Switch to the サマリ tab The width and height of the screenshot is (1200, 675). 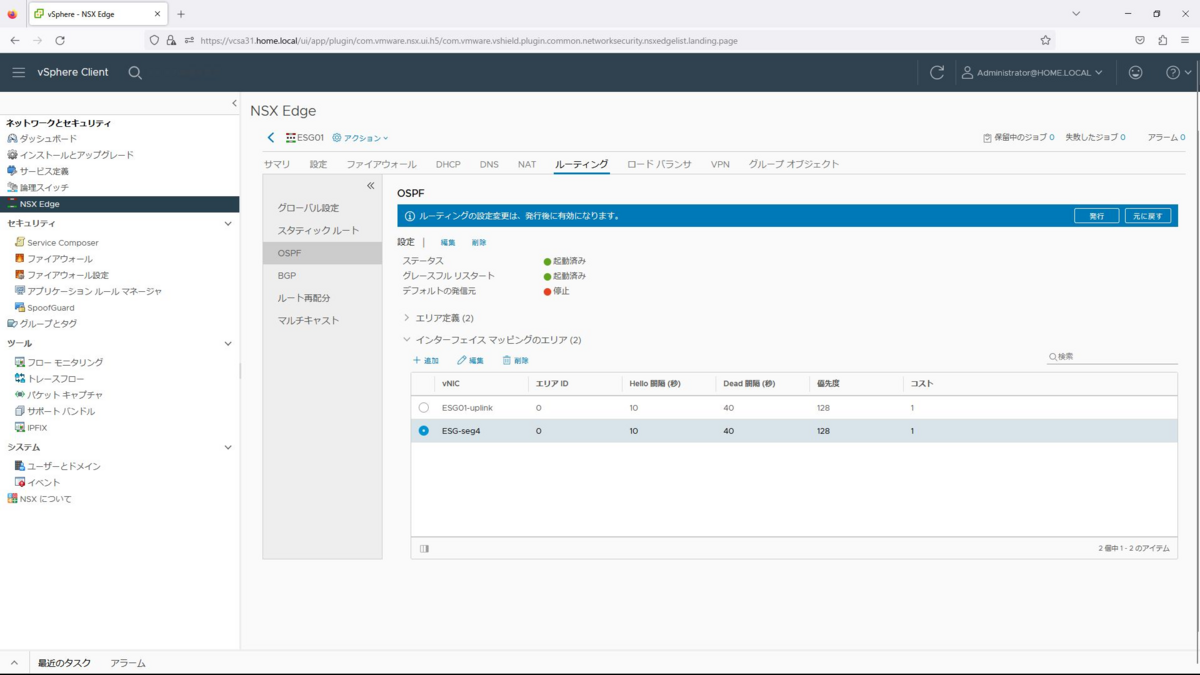(x=277, y=164)
